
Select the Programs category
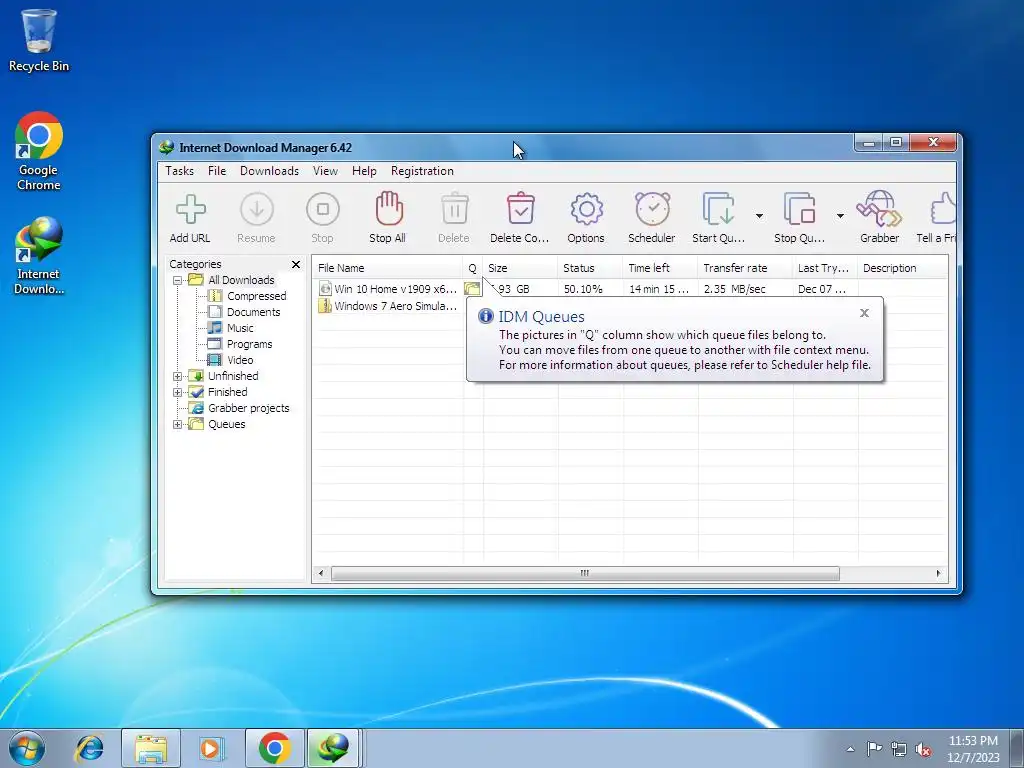(x=249, y=344)
